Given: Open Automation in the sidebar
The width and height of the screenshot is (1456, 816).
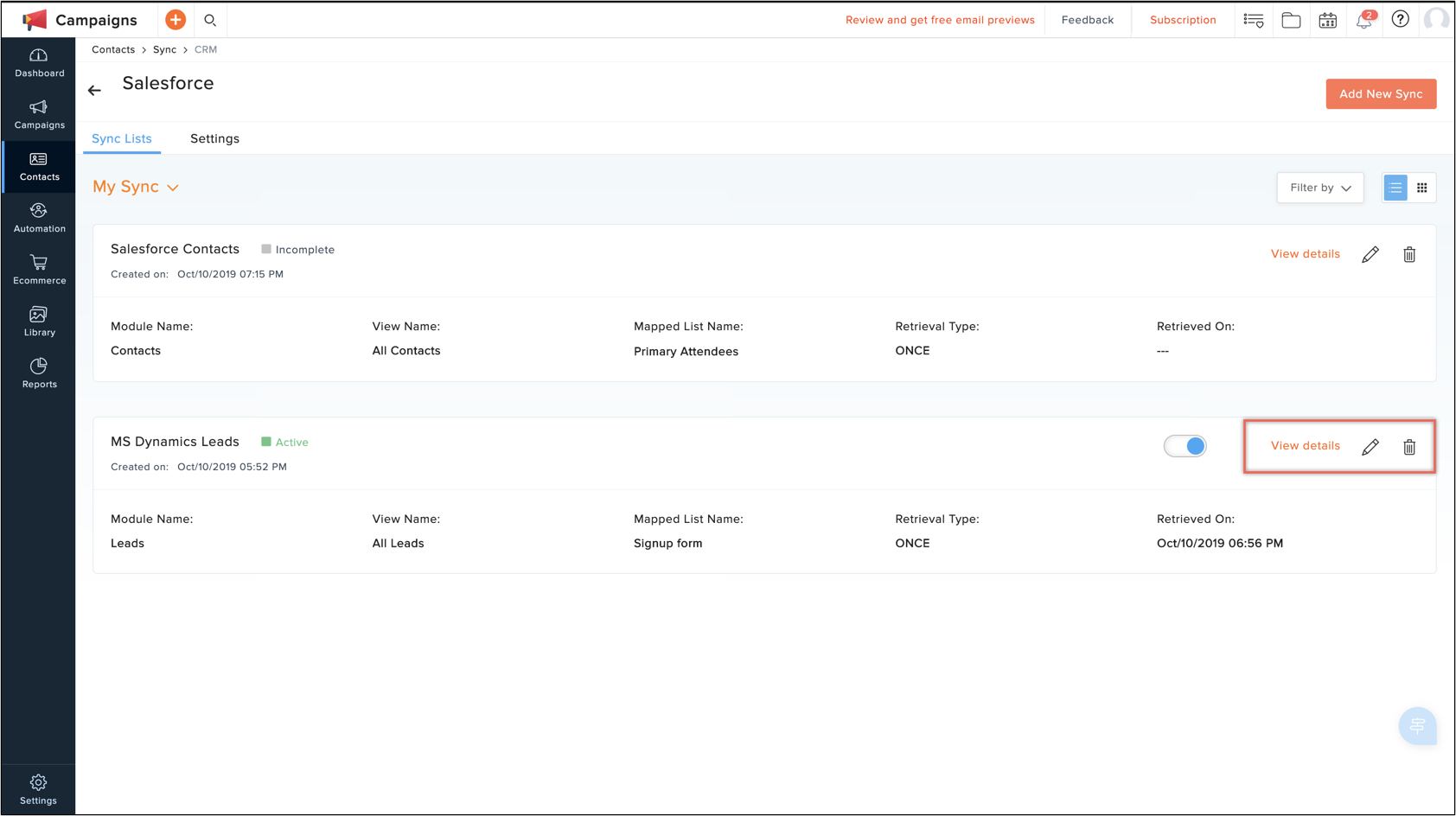Looking at the screenshot, I should tap(39, 219).
